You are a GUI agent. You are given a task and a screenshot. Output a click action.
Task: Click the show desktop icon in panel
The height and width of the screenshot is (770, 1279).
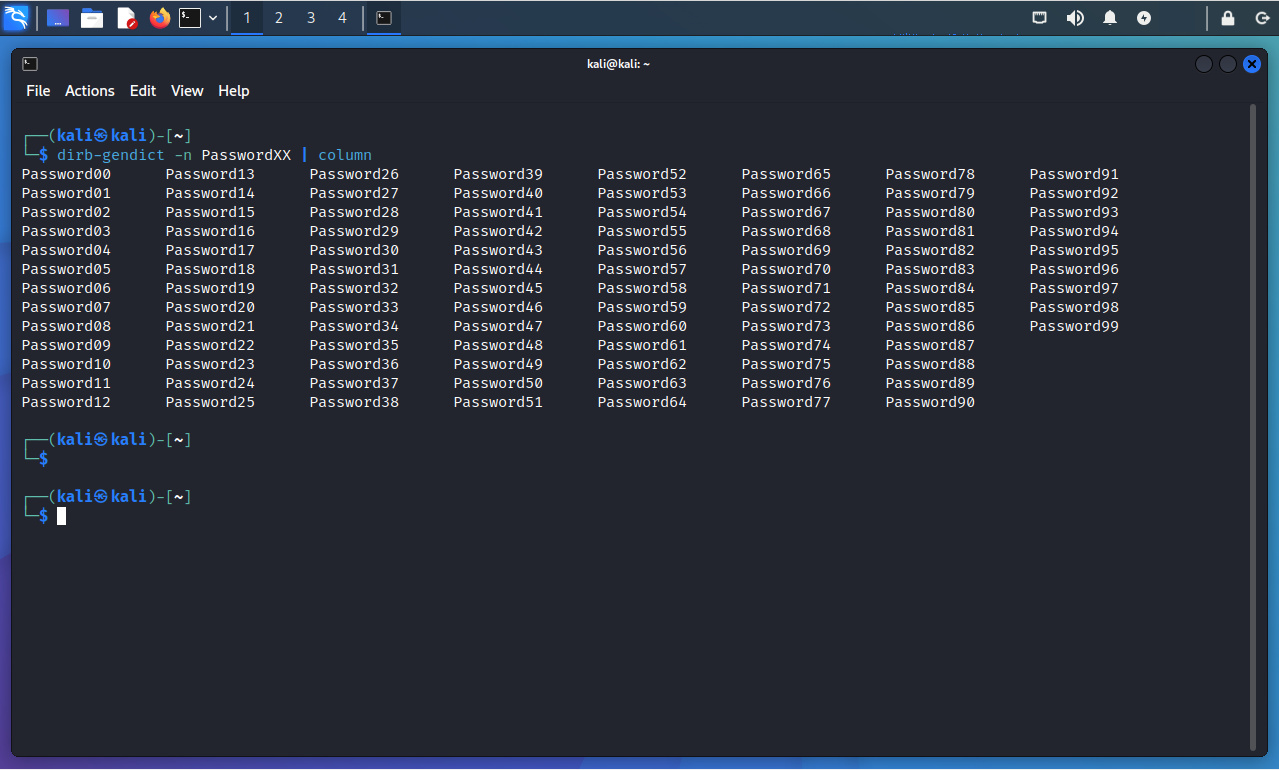pyautogui.click(x=58, y=18)
